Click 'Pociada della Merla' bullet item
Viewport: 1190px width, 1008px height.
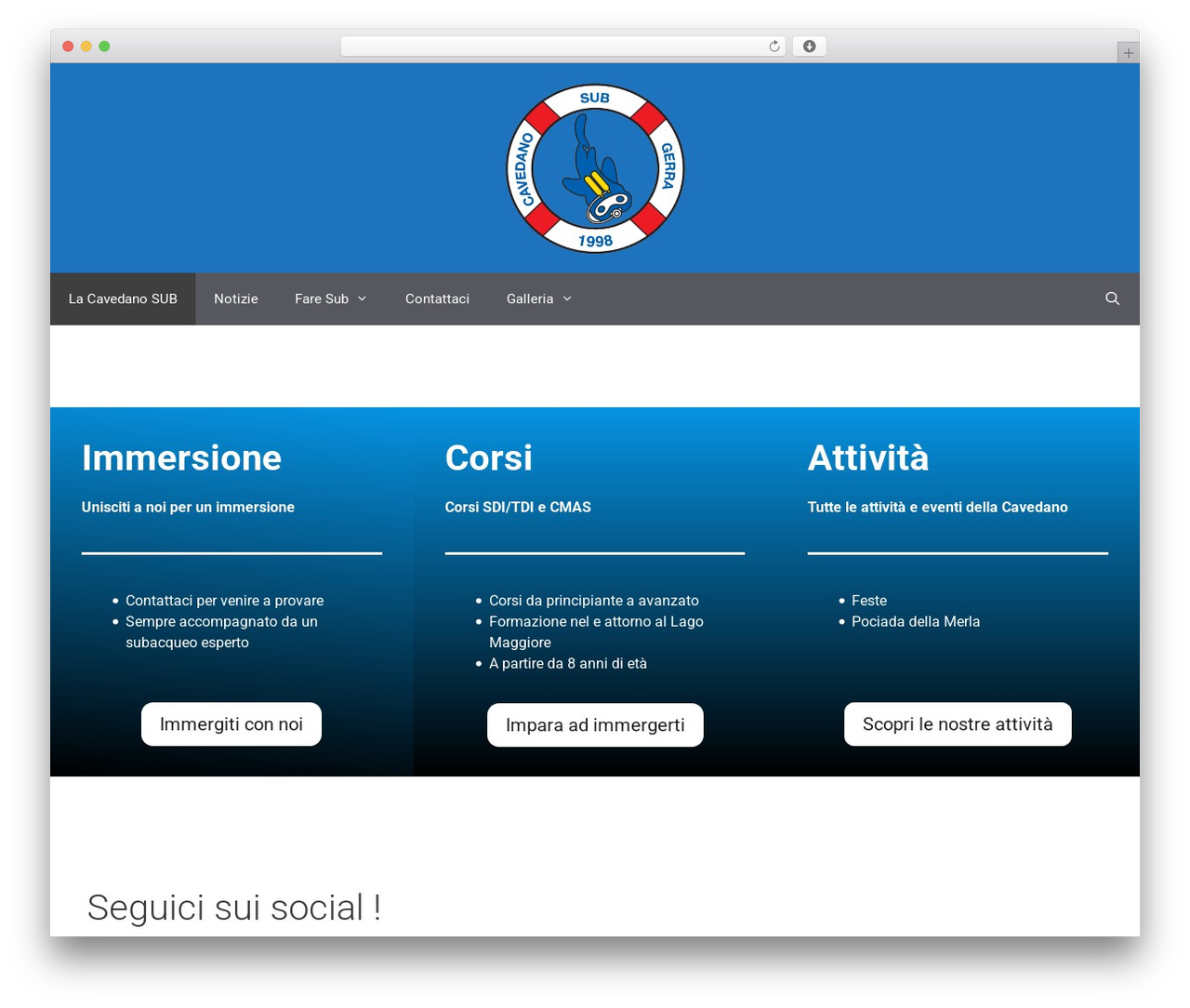click(x=916, y=622)
